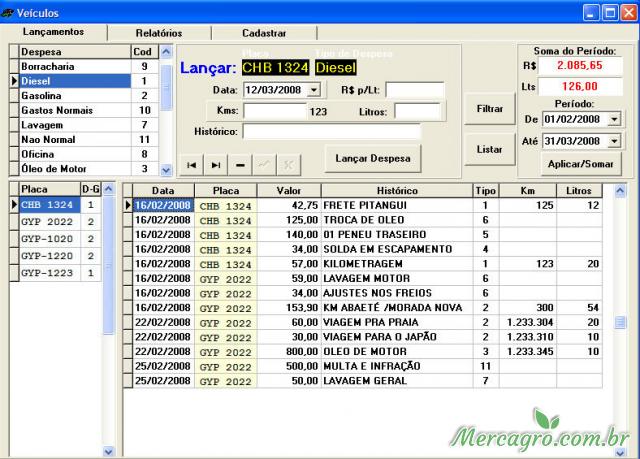Open the 'De' period start date dropdown
The width and height of the screenshot is (640, 459).
click(x=613, y=119)
